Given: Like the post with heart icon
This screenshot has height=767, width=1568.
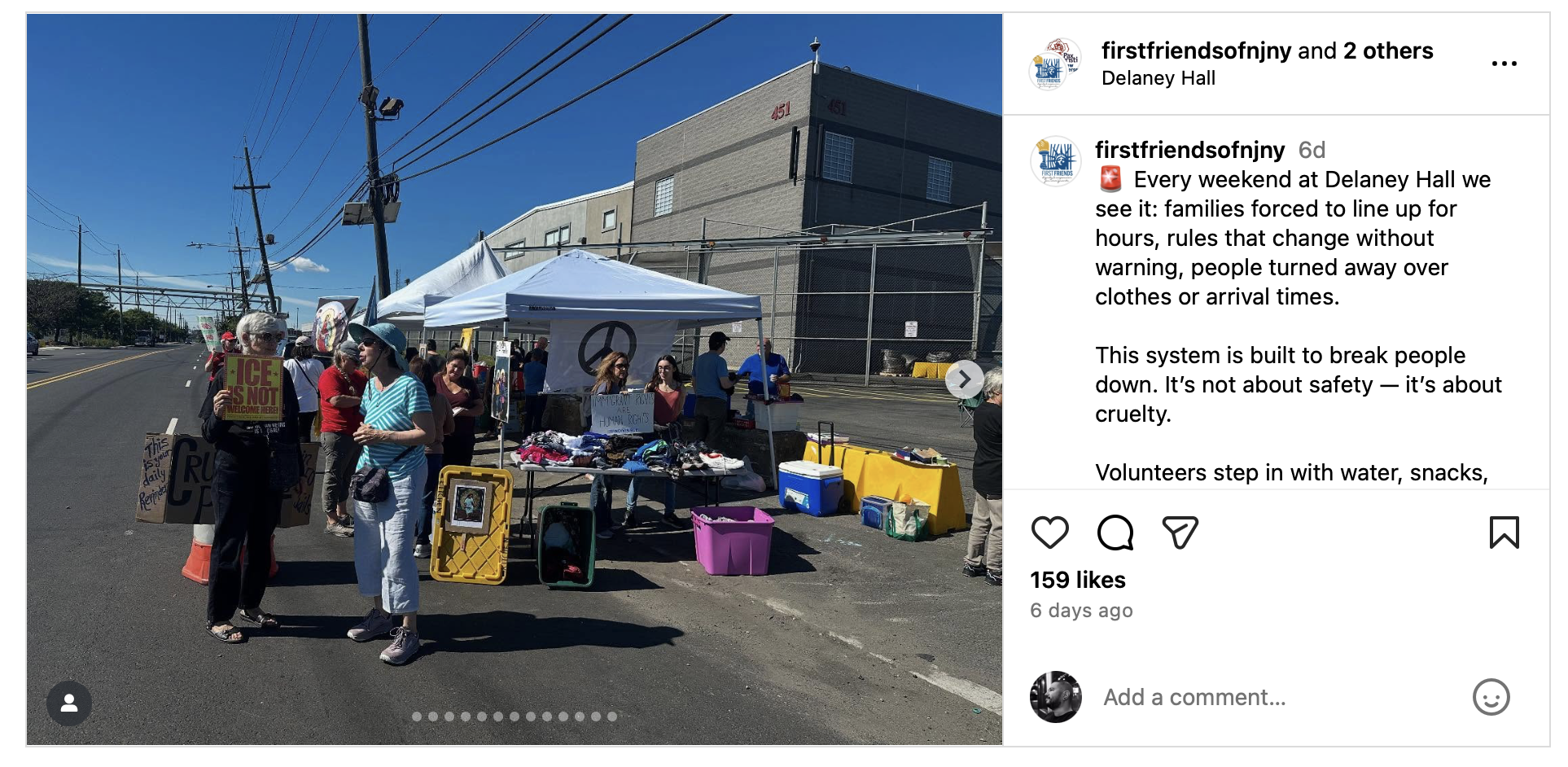Looking at the screenshot, I should [1049, 533].
